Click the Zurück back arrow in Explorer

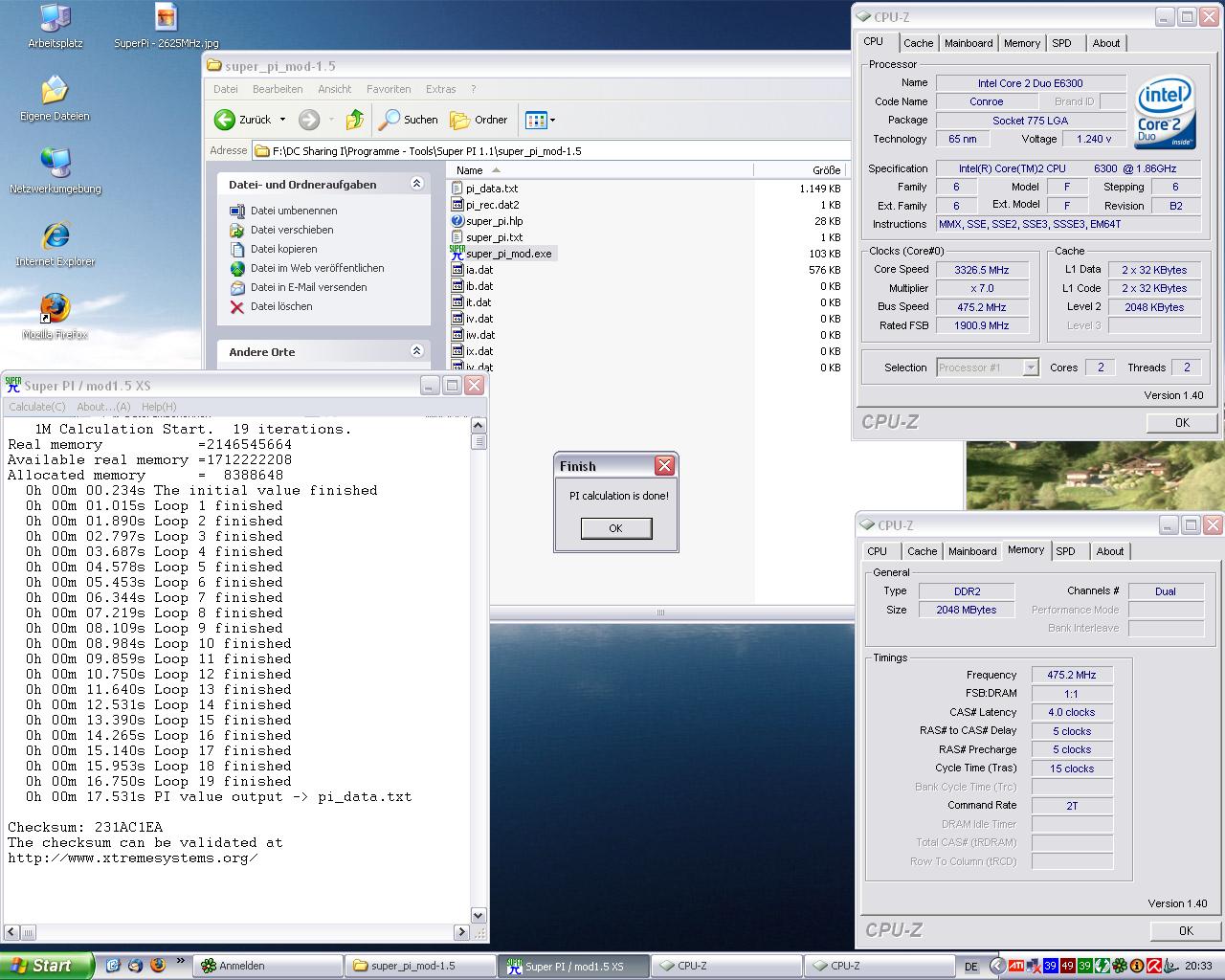pos(243,120)
